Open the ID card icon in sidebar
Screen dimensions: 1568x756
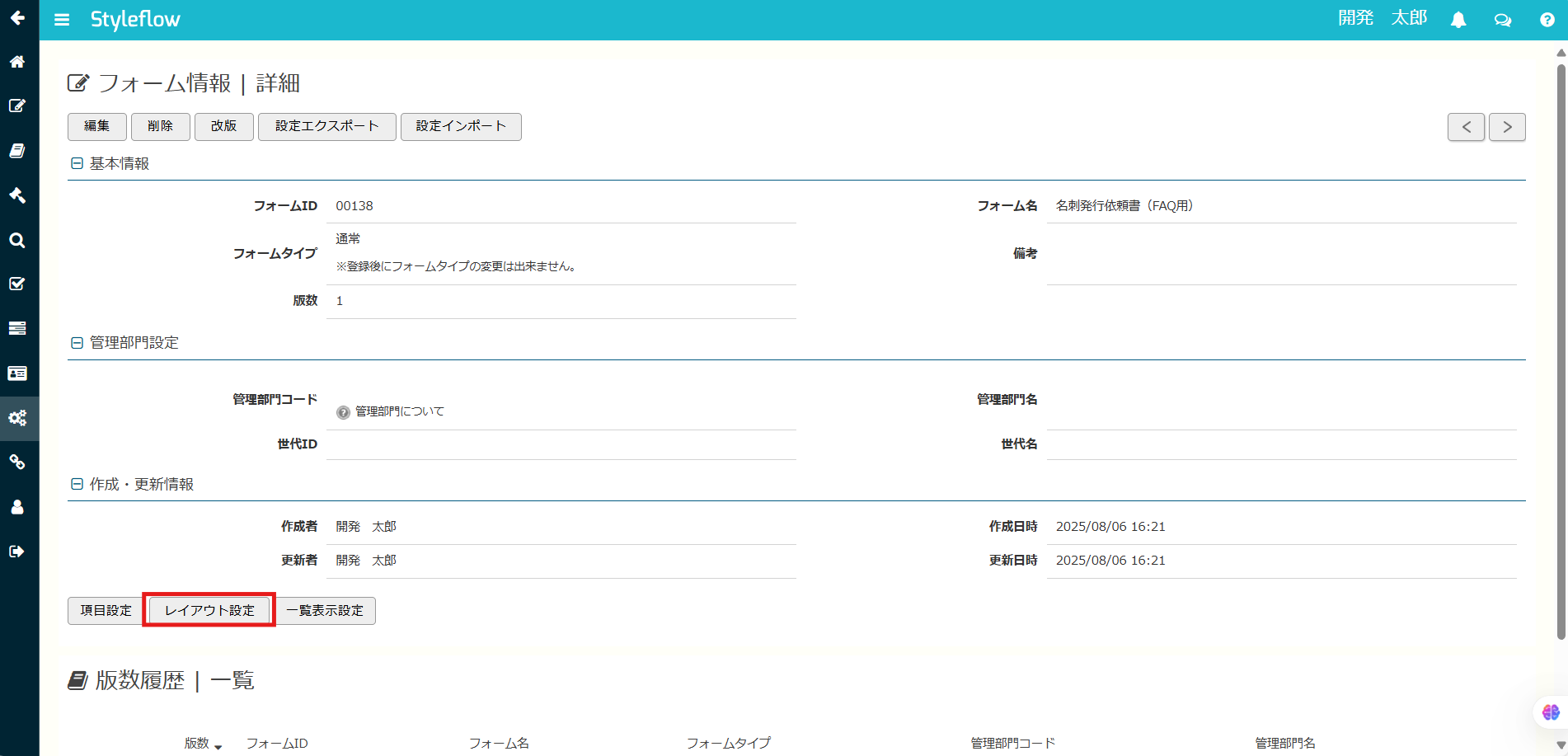click(x=17, y=373)
